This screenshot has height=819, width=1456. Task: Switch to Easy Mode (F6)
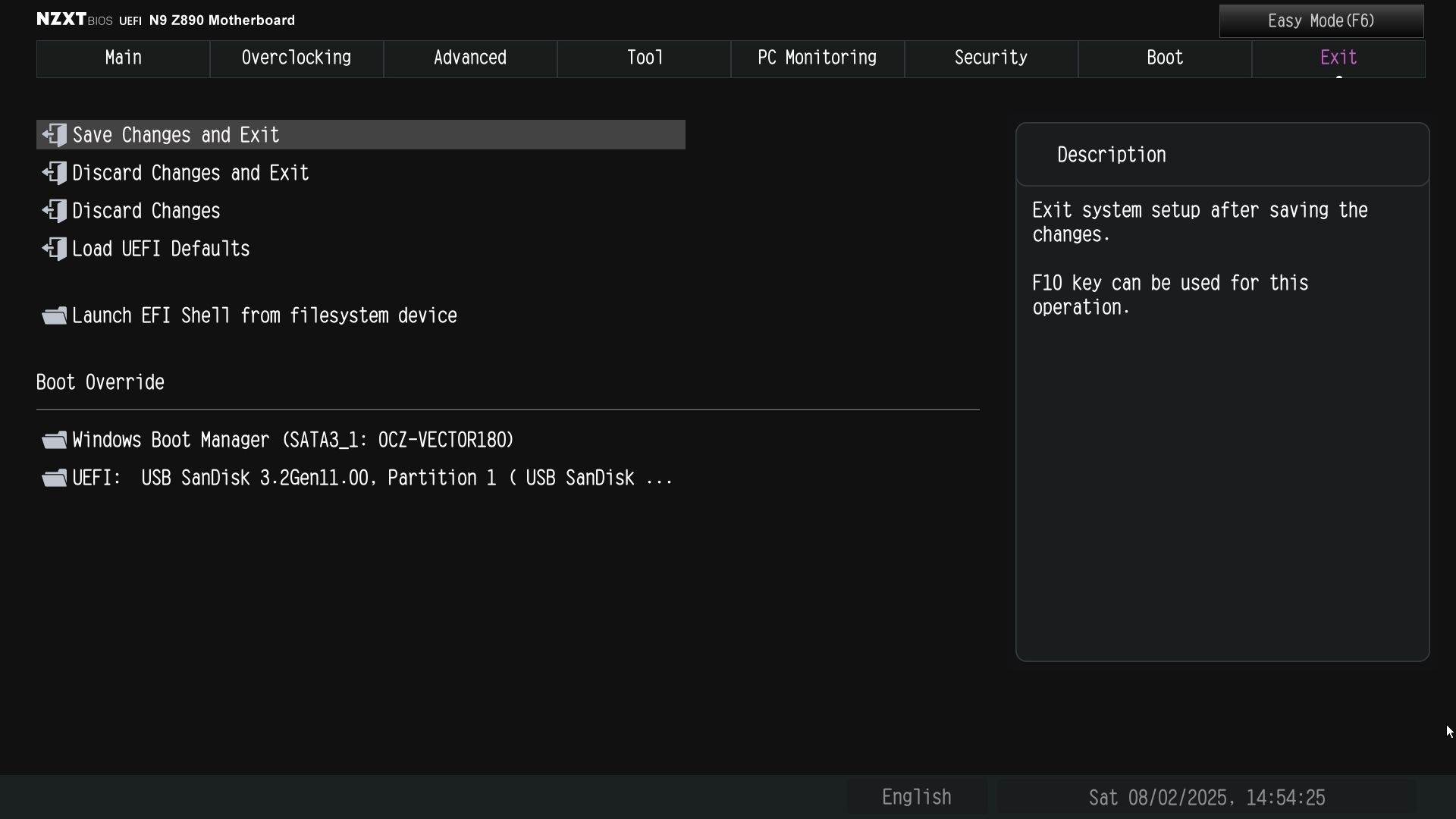click(x=1321, y=21)
